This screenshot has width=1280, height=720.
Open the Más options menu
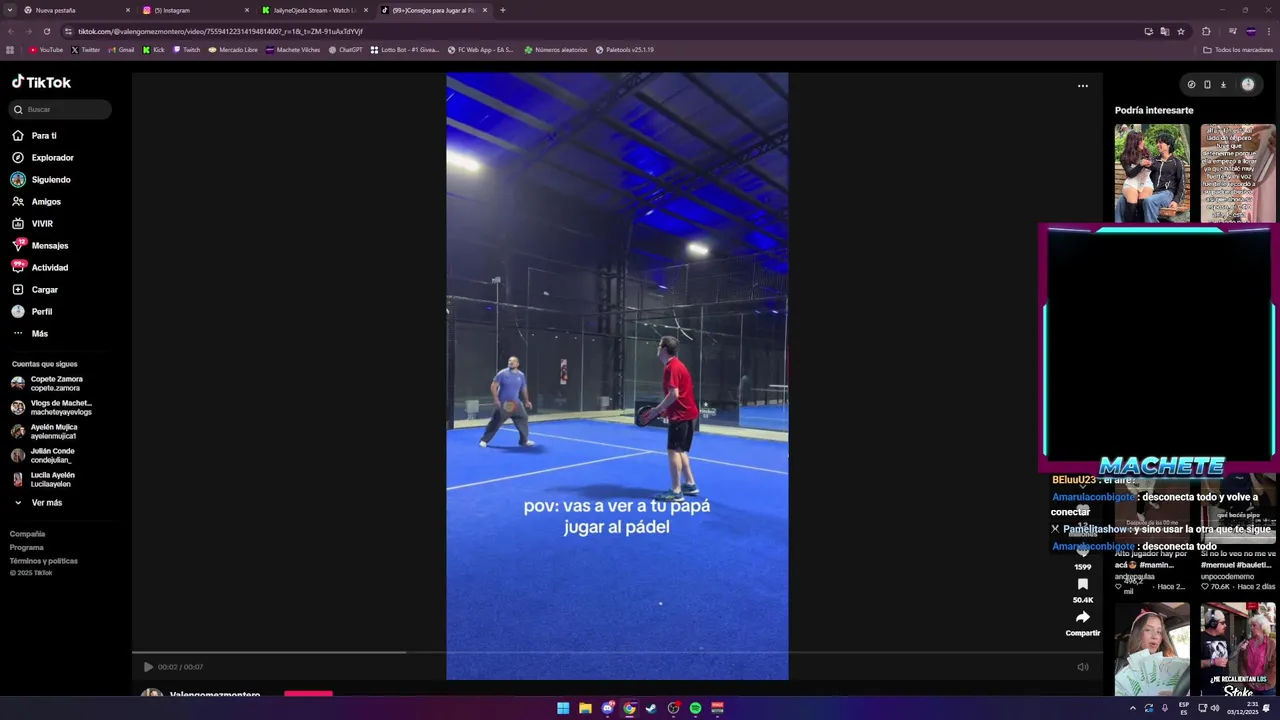coord(30,333)
